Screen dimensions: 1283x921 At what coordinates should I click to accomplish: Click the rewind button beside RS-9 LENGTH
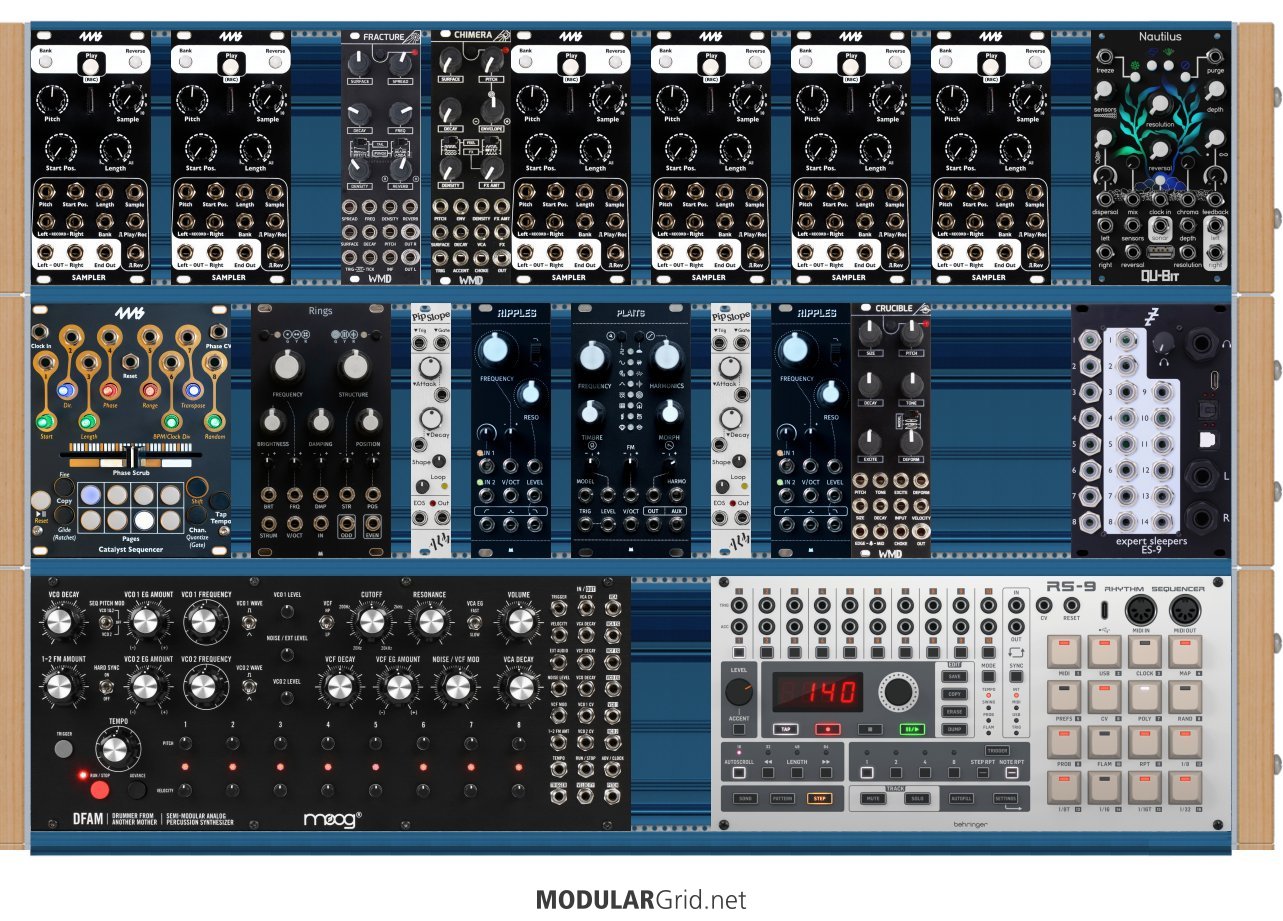tap(770, 772)
